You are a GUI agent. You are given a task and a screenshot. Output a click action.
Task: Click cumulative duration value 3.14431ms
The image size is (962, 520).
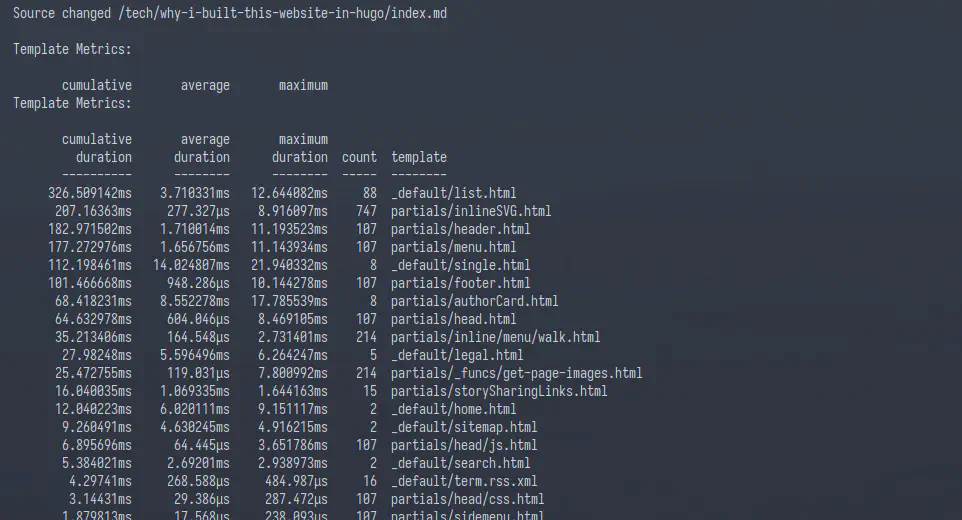coord(101,499)
